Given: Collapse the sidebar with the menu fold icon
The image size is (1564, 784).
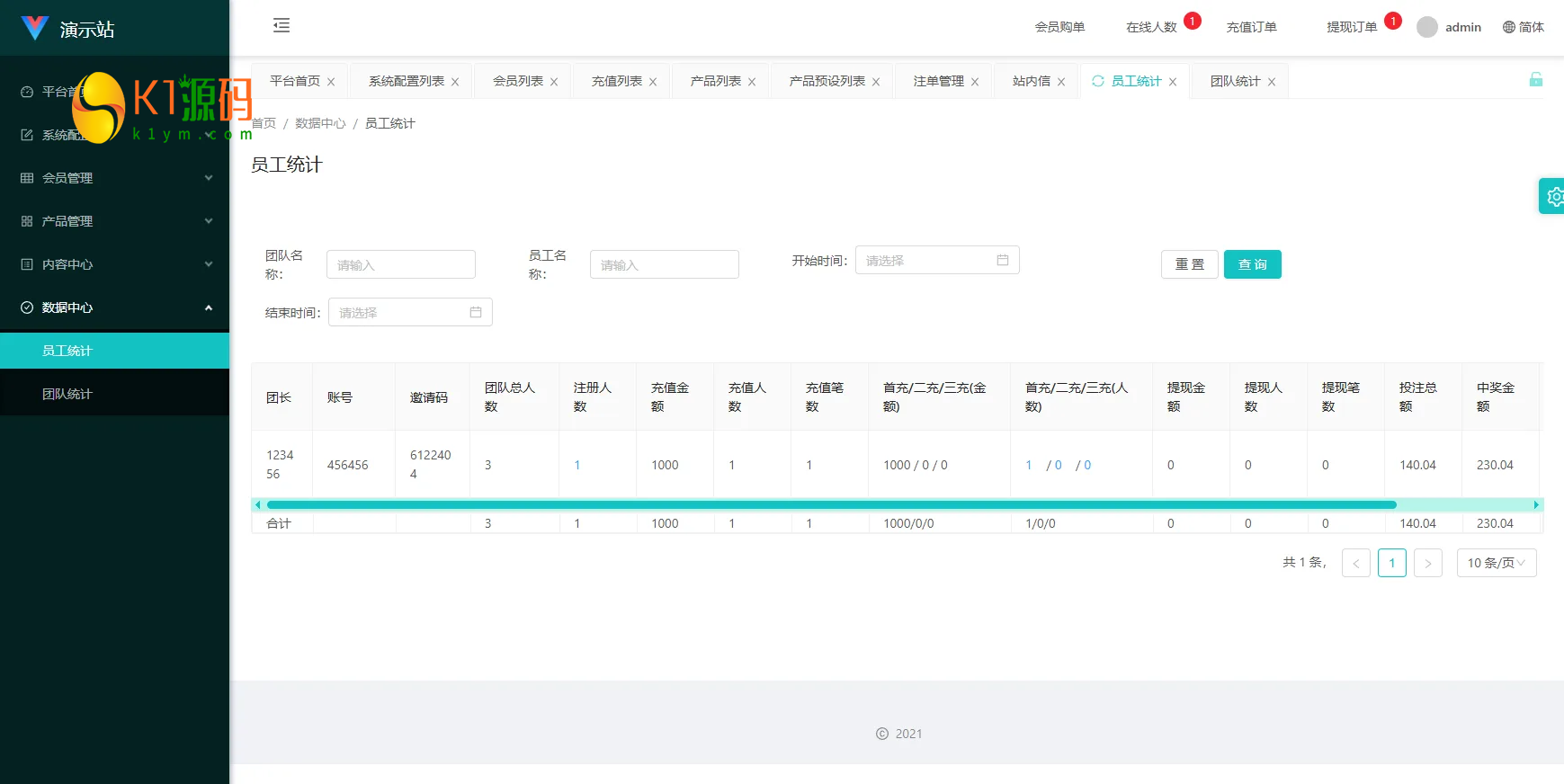Looking at the screenshot, I should (282, 25).
